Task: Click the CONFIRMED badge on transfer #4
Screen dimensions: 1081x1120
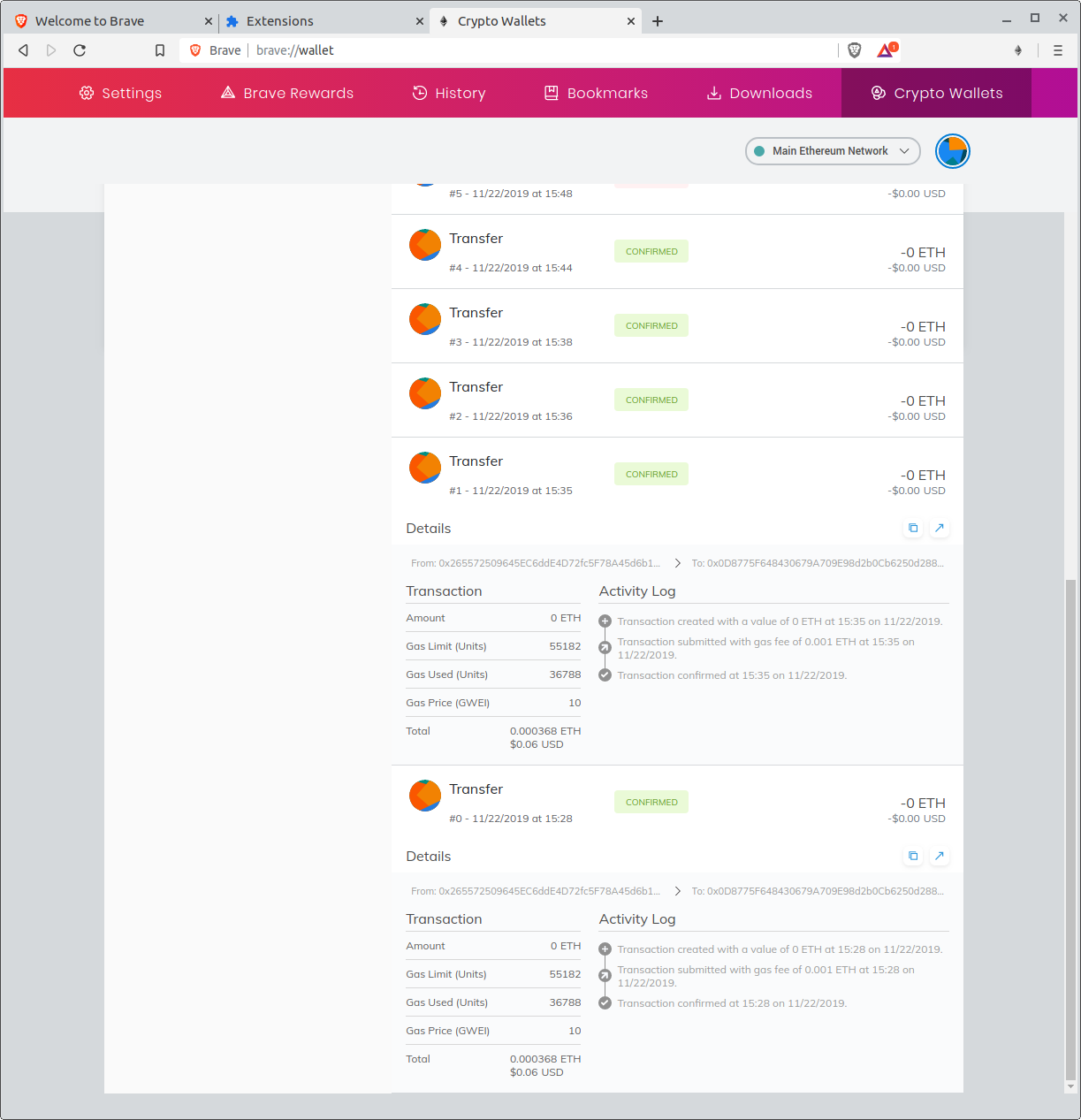Action: [651, 252]
